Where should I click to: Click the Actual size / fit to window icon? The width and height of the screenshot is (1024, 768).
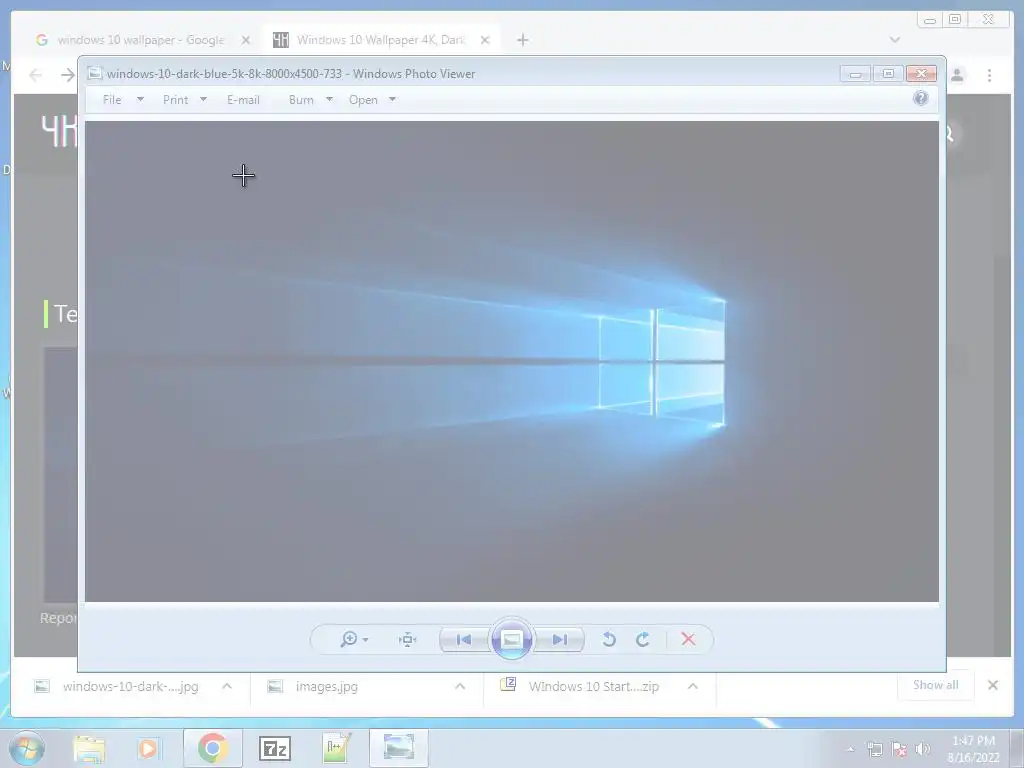408,639
